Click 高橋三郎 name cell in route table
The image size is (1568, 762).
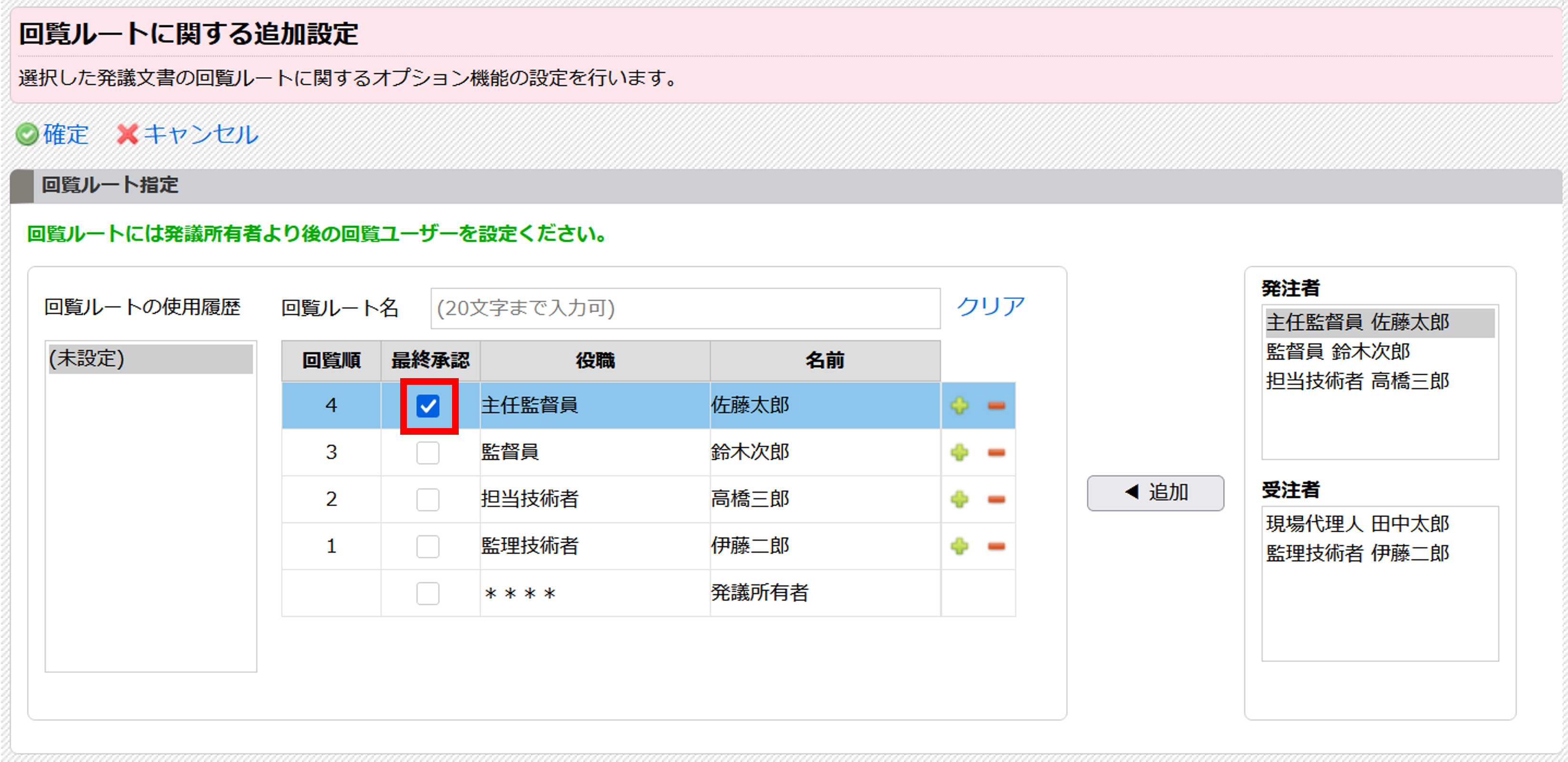[x=825, y=499]
